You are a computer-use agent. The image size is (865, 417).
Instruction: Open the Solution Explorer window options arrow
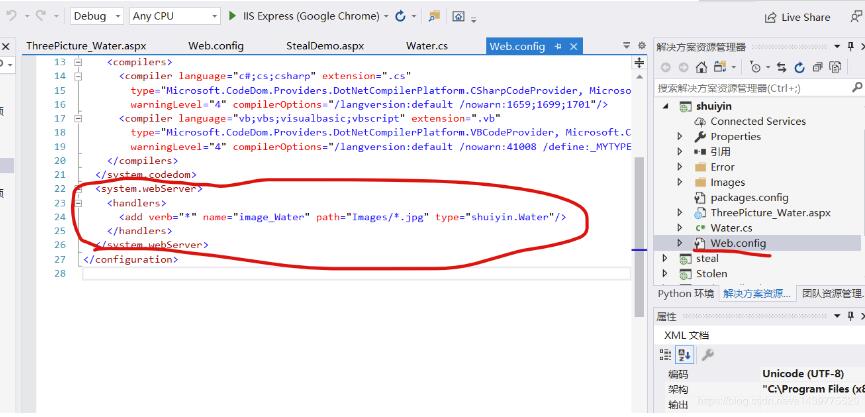tap(837, 46)
